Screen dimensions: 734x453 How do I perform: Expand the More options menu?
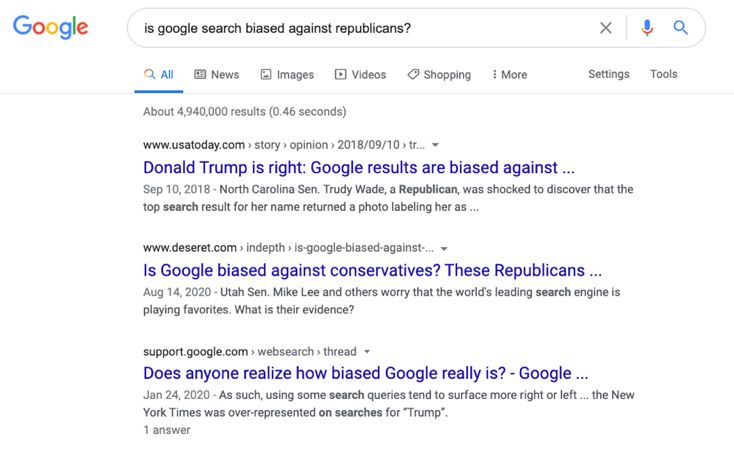[x=509, y=74]
